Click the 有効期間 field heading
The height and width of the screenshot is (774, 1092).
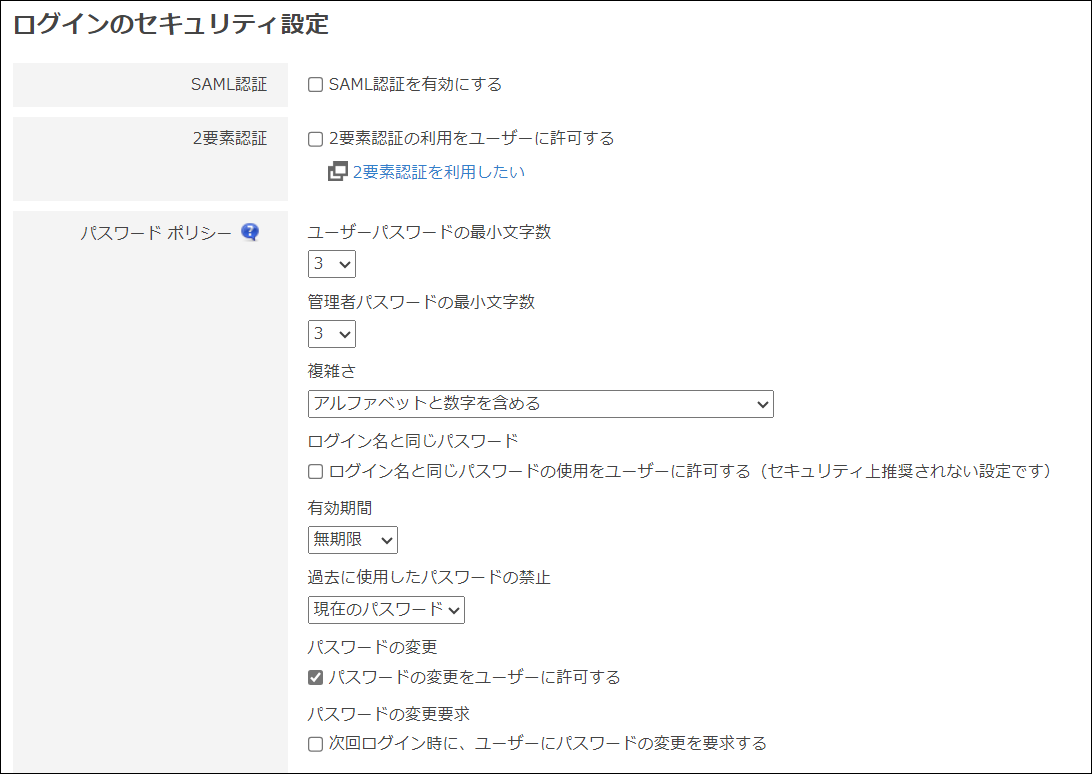[x=340, y=508]
